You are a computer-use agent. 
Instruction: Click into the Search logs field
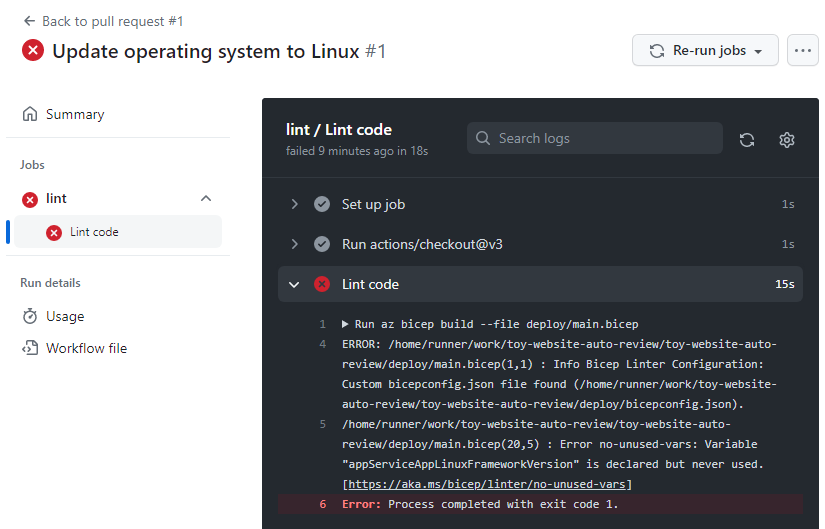(595, 138)
